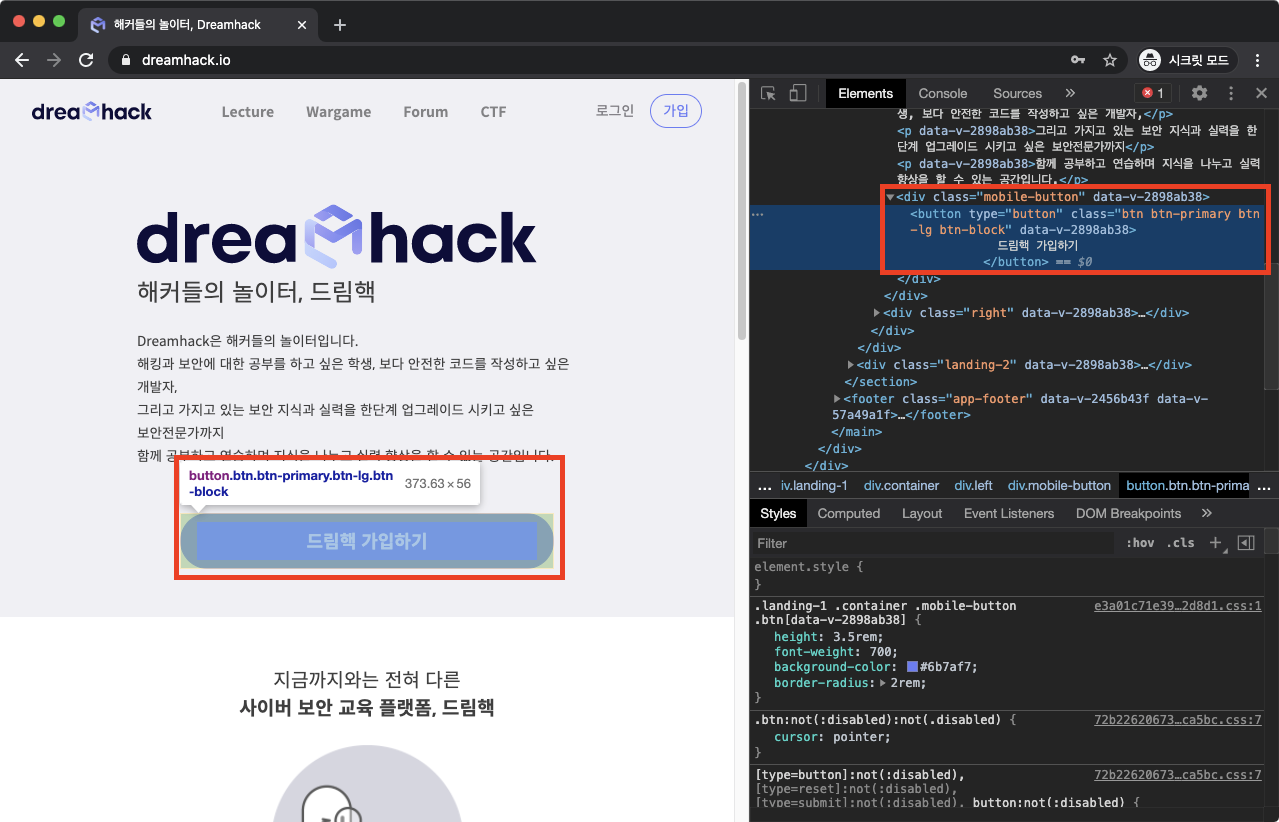Expand the div class "landing-2" node
Image resolution: width=1279 pixels, height=822 pixels.
coord(851,365)
